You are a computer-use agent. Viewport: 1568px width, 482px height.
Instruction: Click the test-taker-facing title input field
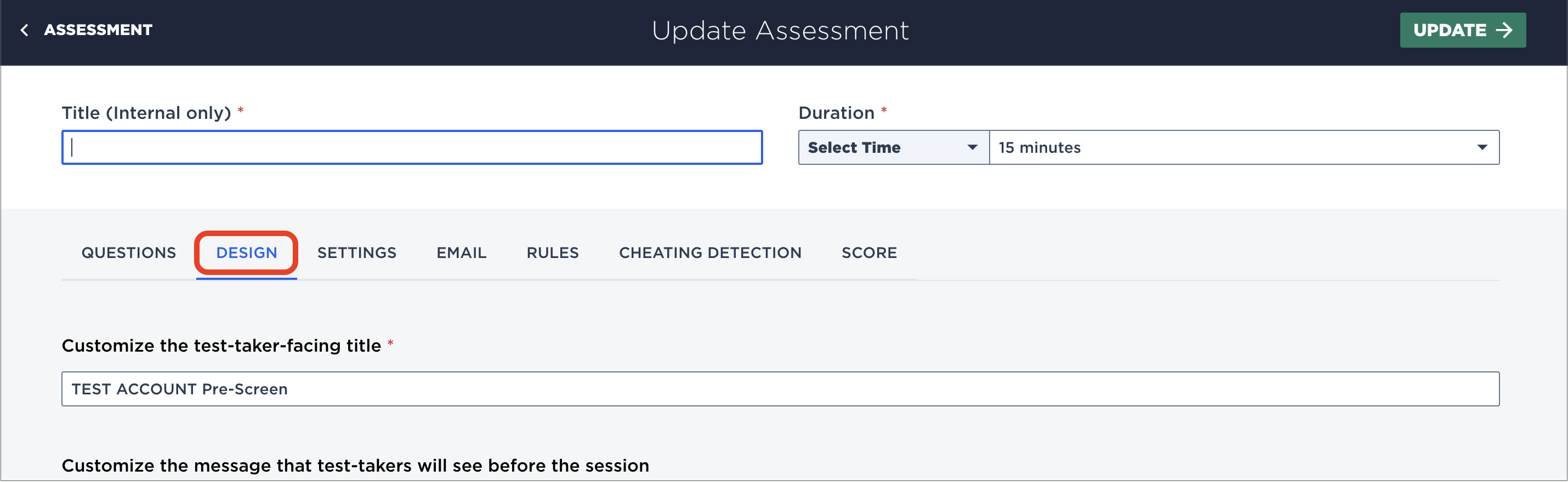pyautogui.click(x=780, y=388)
